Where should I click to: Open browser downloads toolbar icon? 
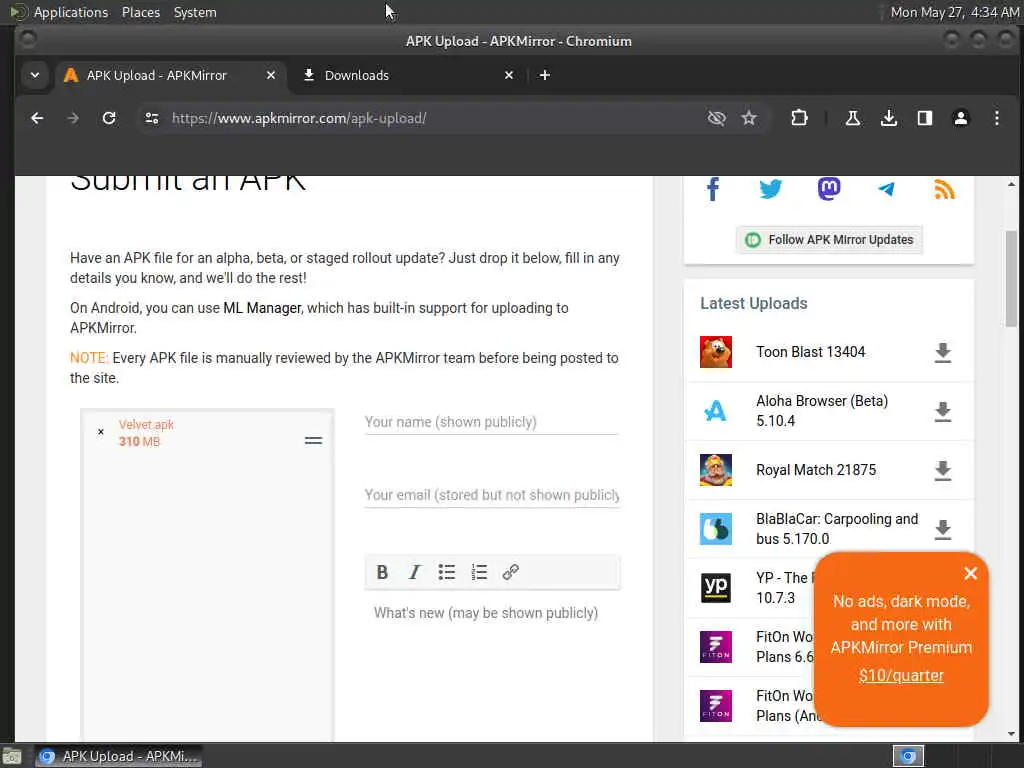tap(888, 118)
